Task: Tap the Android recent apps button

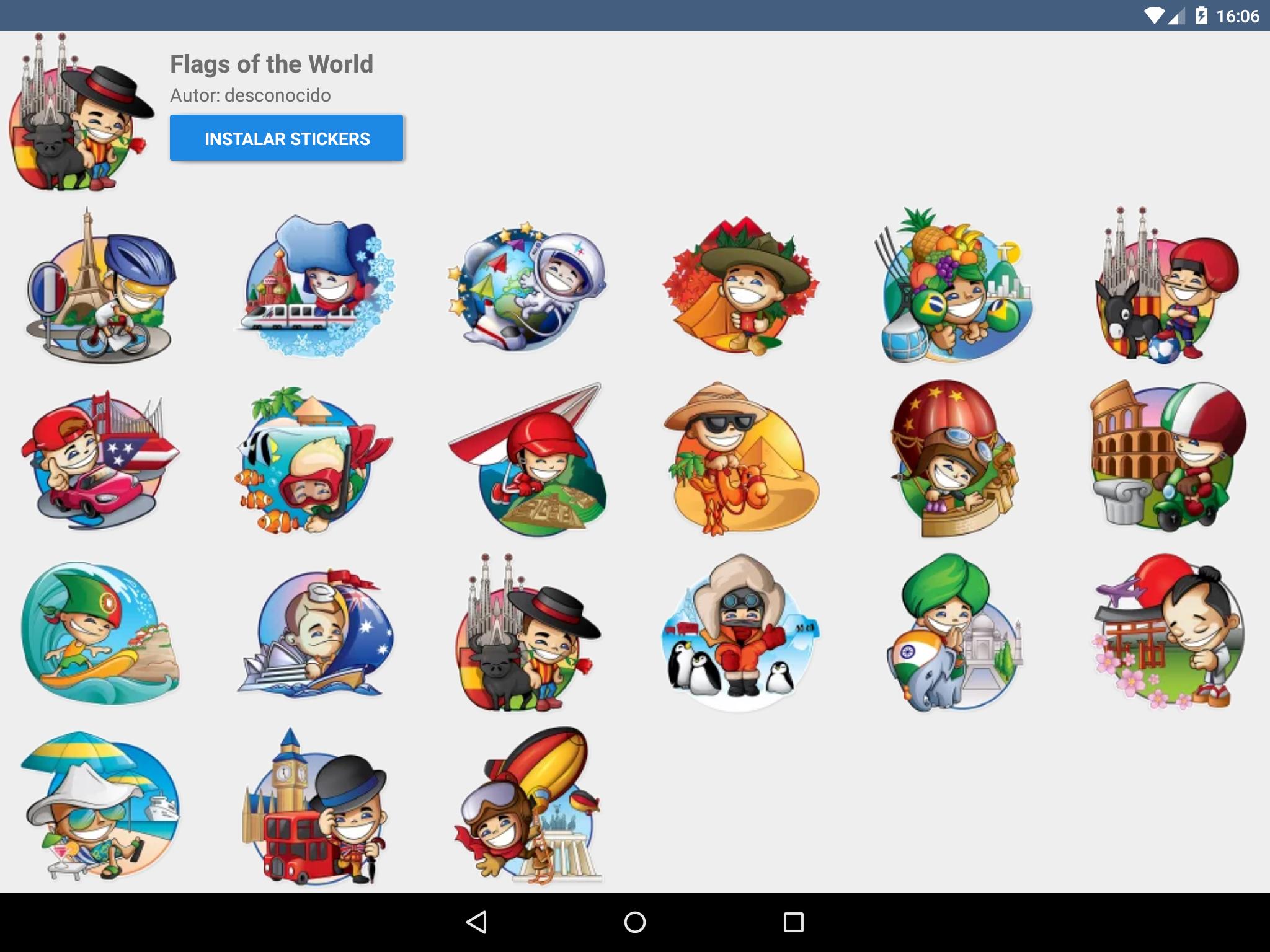Action: (794, 922)
